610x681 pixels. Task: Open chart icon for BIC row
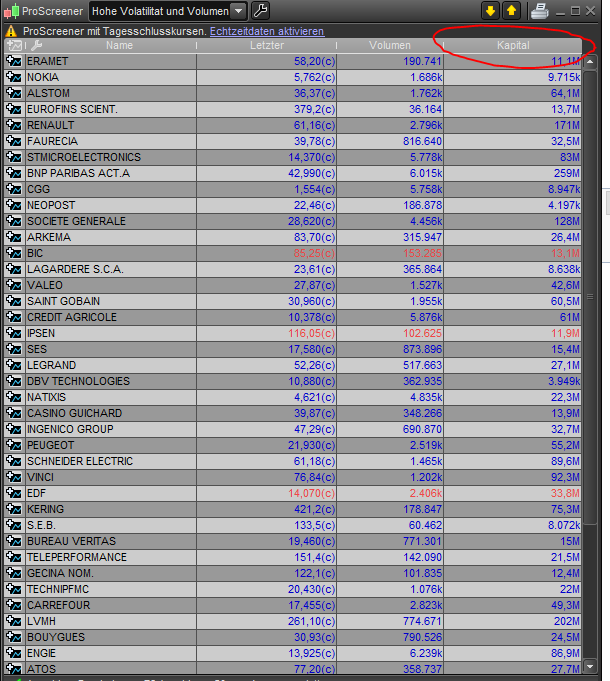[x=14, y=253]
